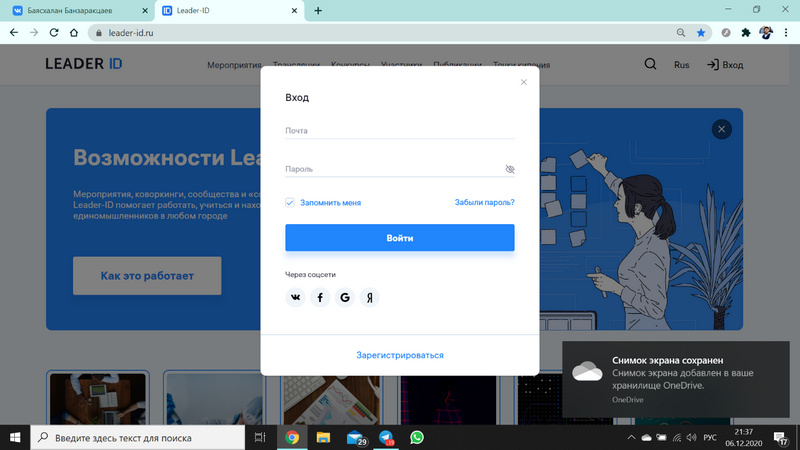
Task: Open the Chrome three-dot menu
Action: [786, 32]
